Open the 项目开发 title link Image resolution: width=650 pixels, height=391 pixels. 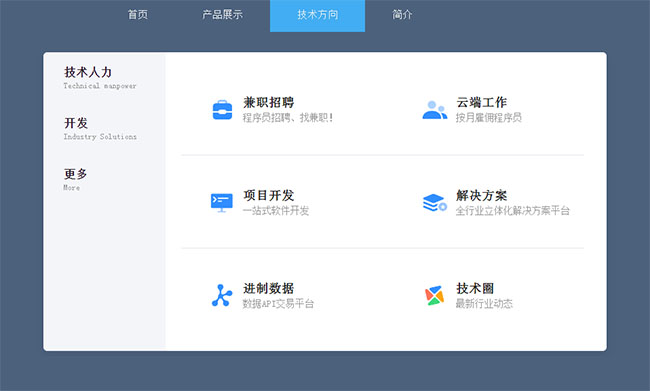click(269, 195)
